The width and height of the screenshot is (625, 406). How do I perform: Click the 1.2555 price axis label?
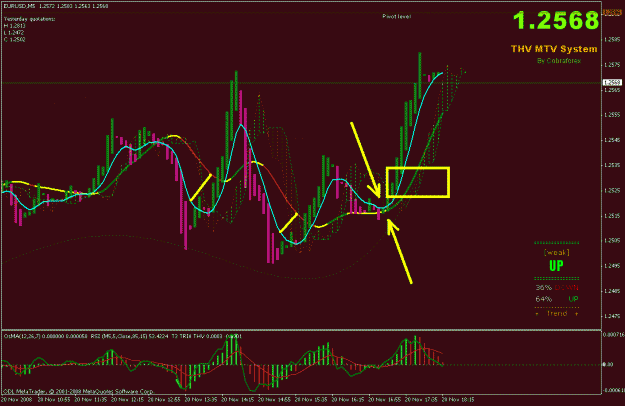click(612, 115)
